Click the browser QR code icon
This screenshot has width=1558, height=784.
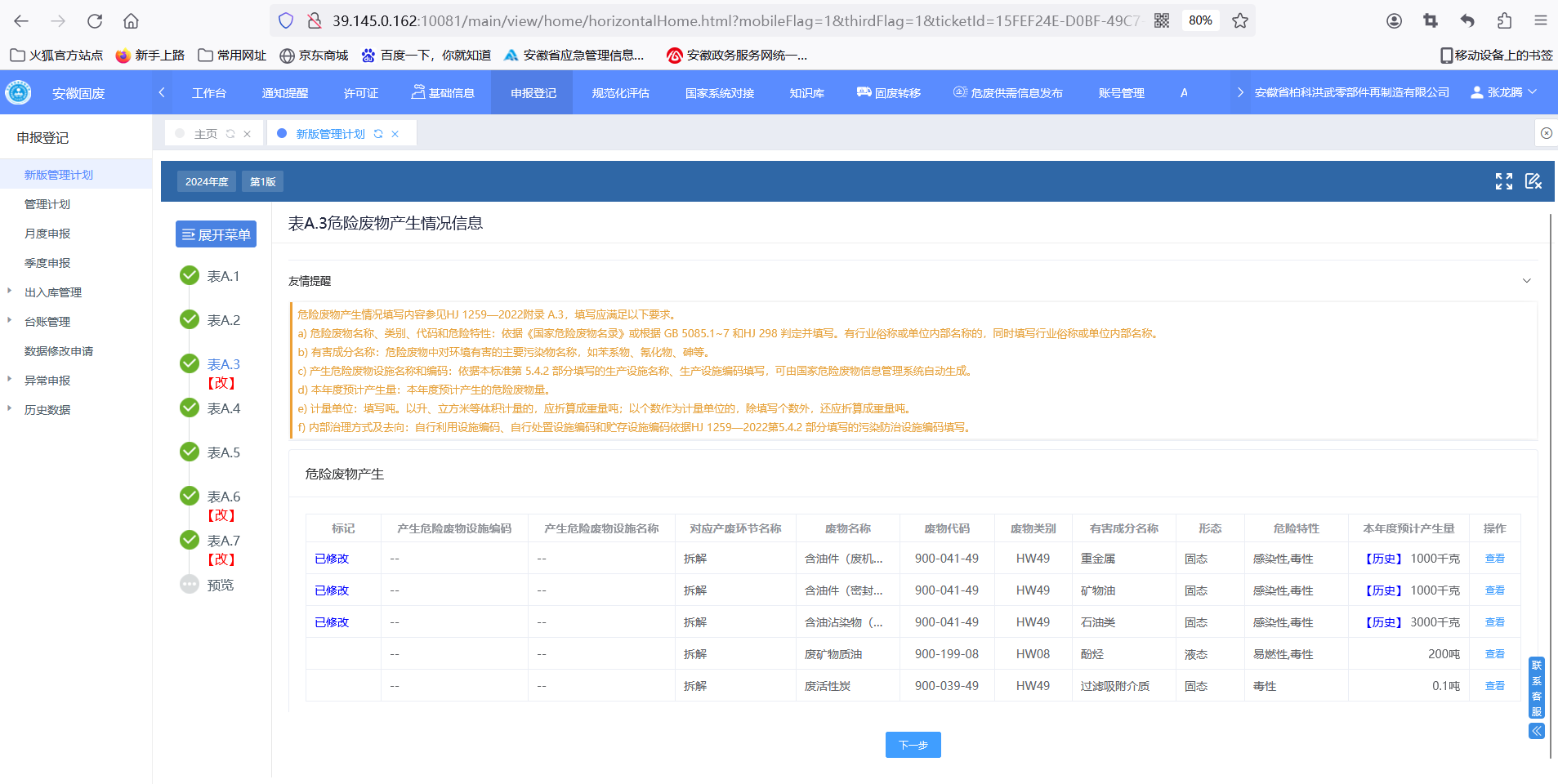[1161, 20]
